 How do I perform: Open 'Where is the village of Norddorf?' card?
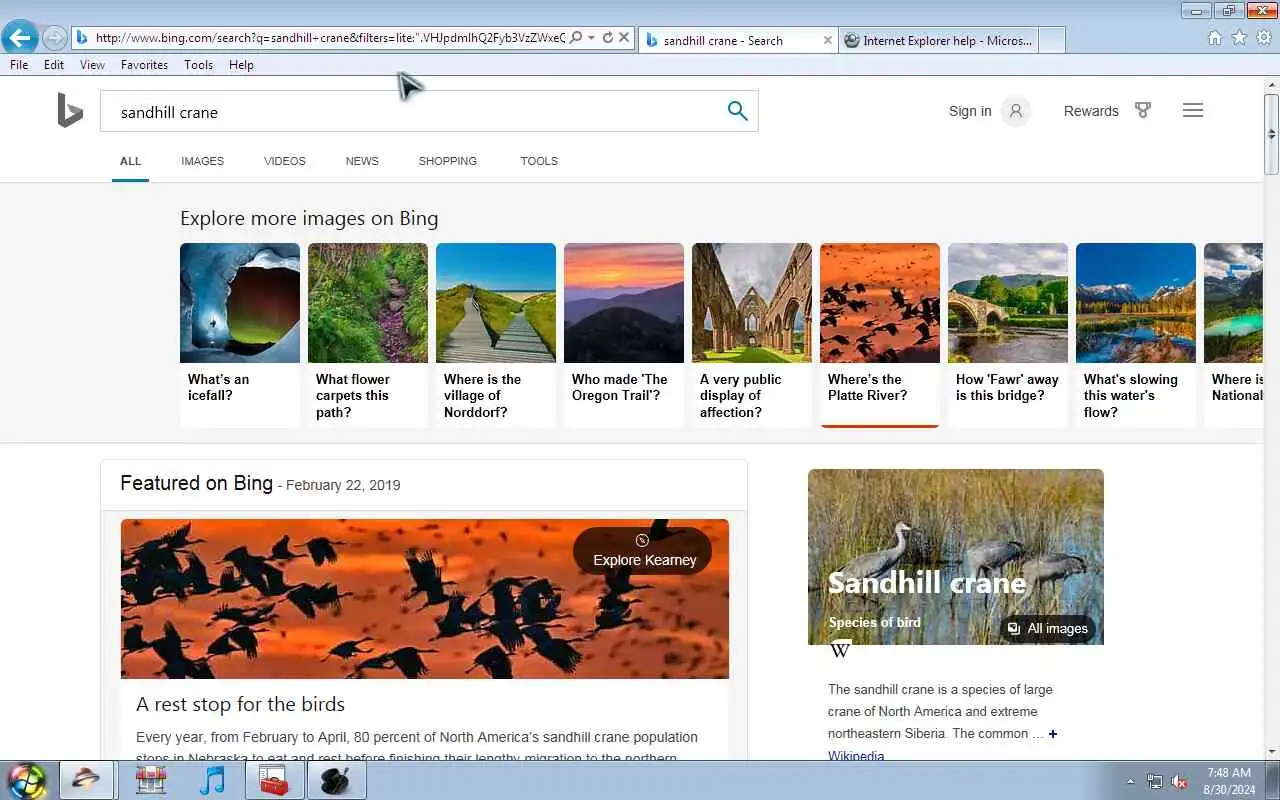tap(496, 334)
